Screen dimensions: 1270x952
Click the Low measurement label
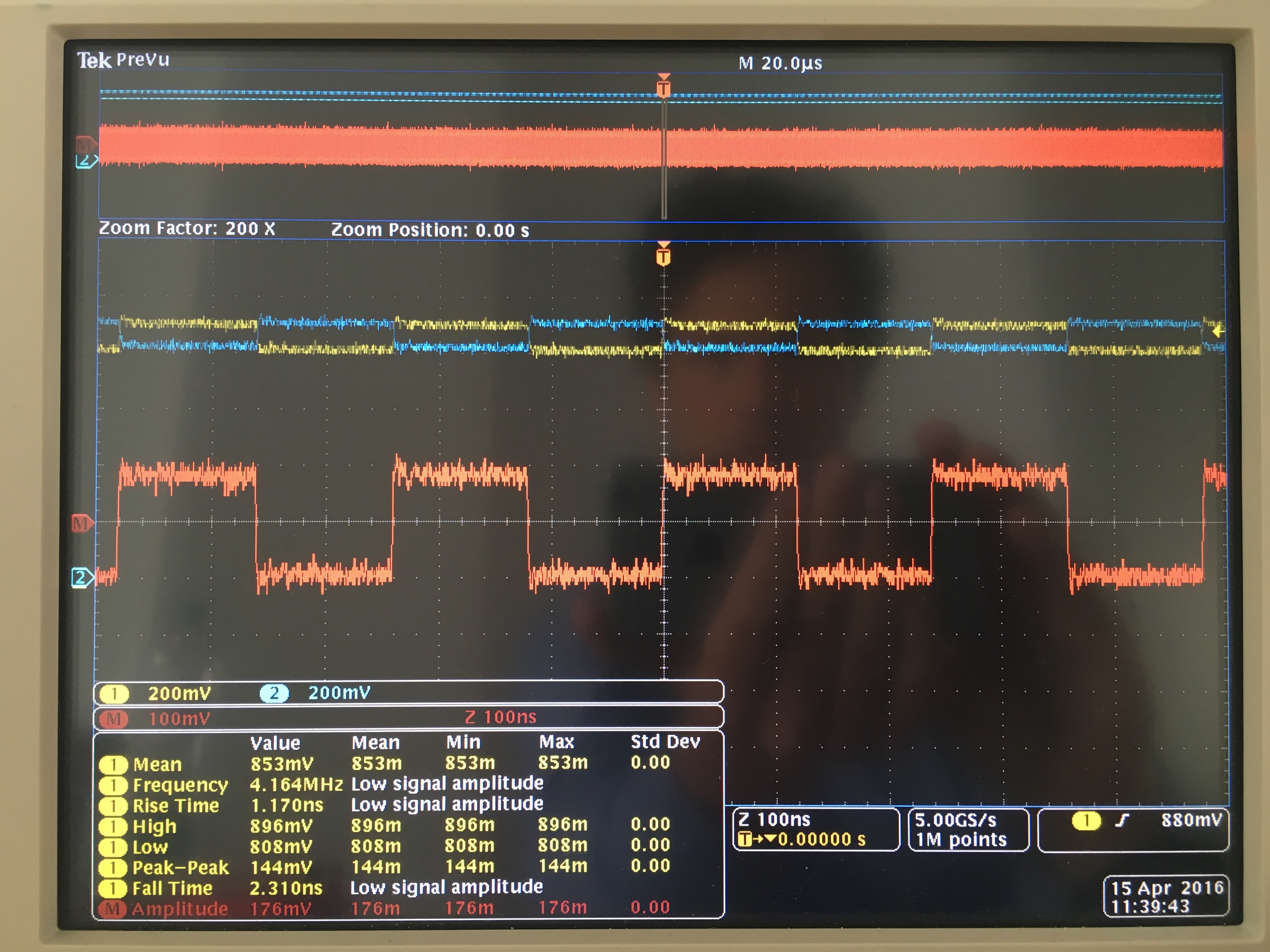[x=151, y=847]
